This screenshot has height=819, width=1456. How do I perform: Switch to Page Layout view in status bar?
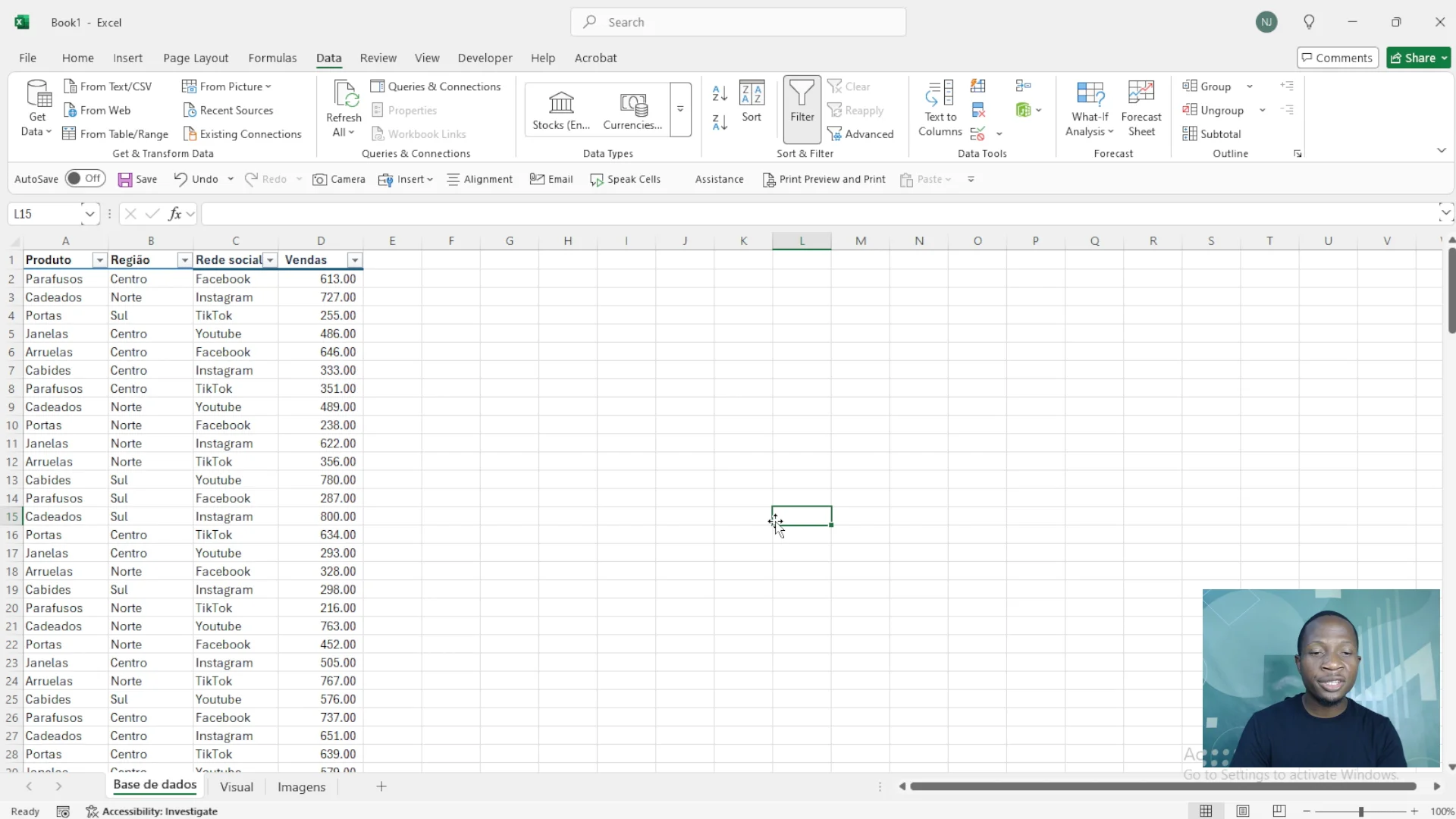click(x=1242, y=811)
